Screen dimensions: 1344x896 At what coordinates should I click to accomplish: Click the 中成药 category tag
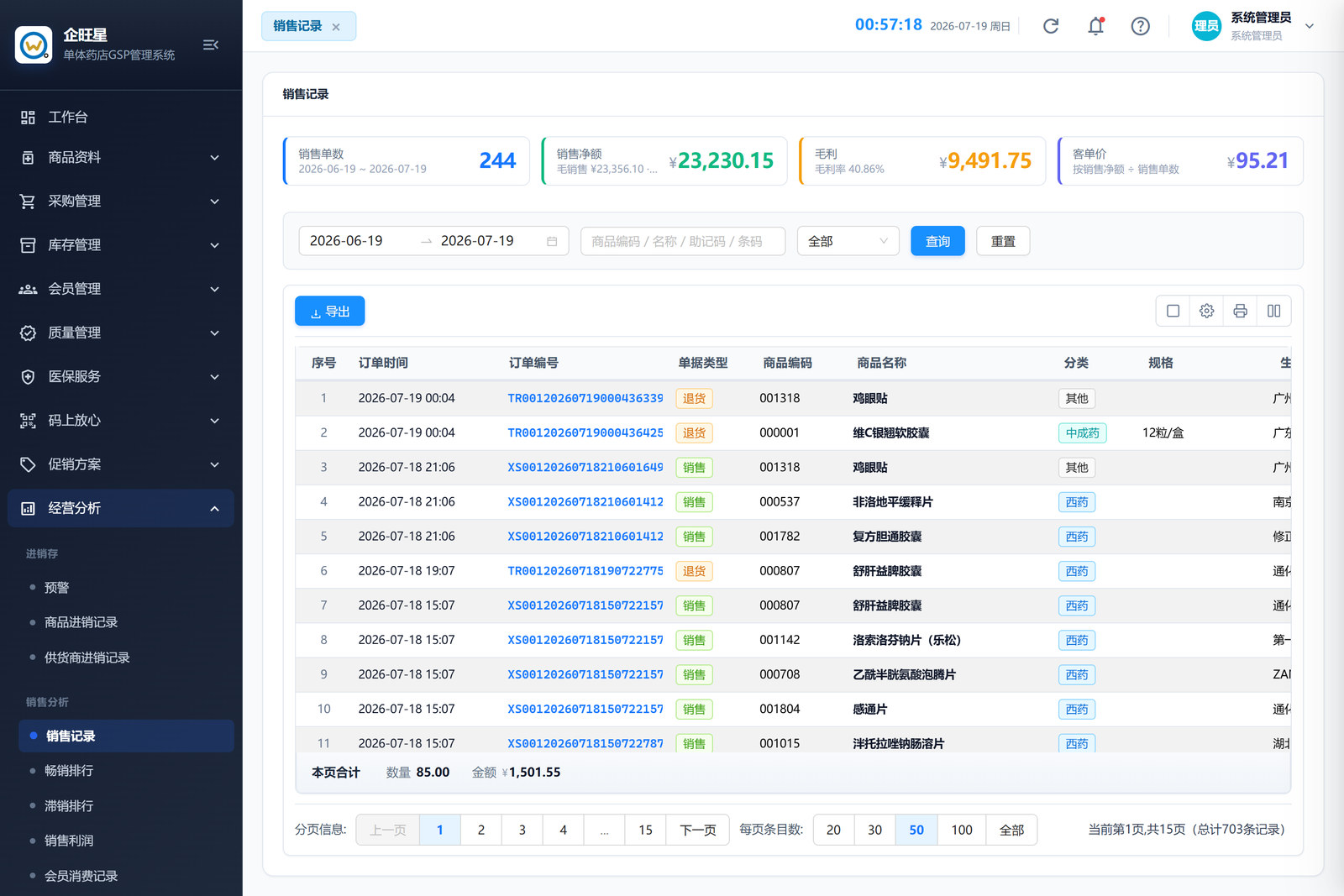pyautogui.click(x=1082, y=433)
